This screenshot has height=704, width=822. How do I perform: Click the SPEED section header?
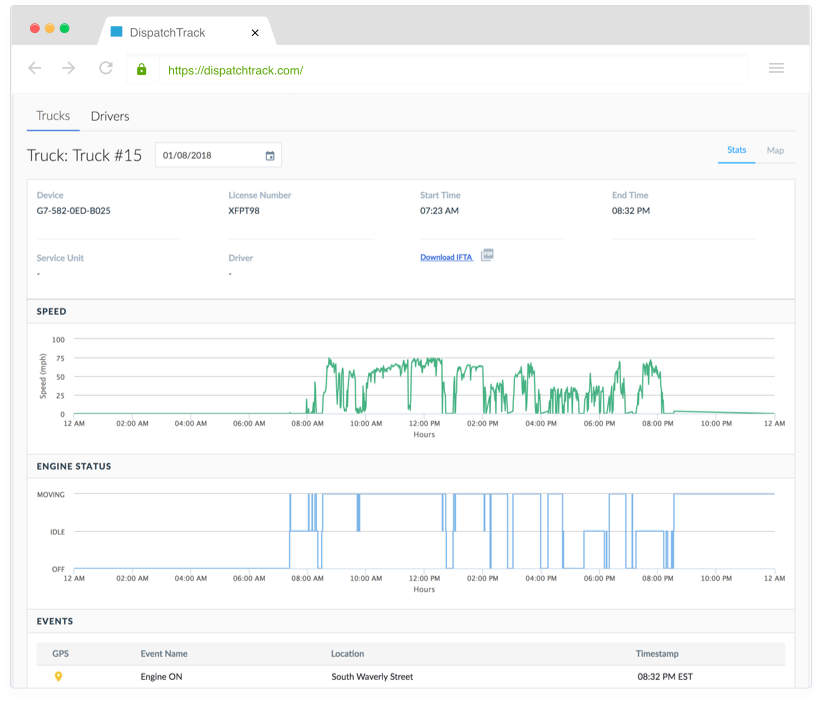[51, 311]
